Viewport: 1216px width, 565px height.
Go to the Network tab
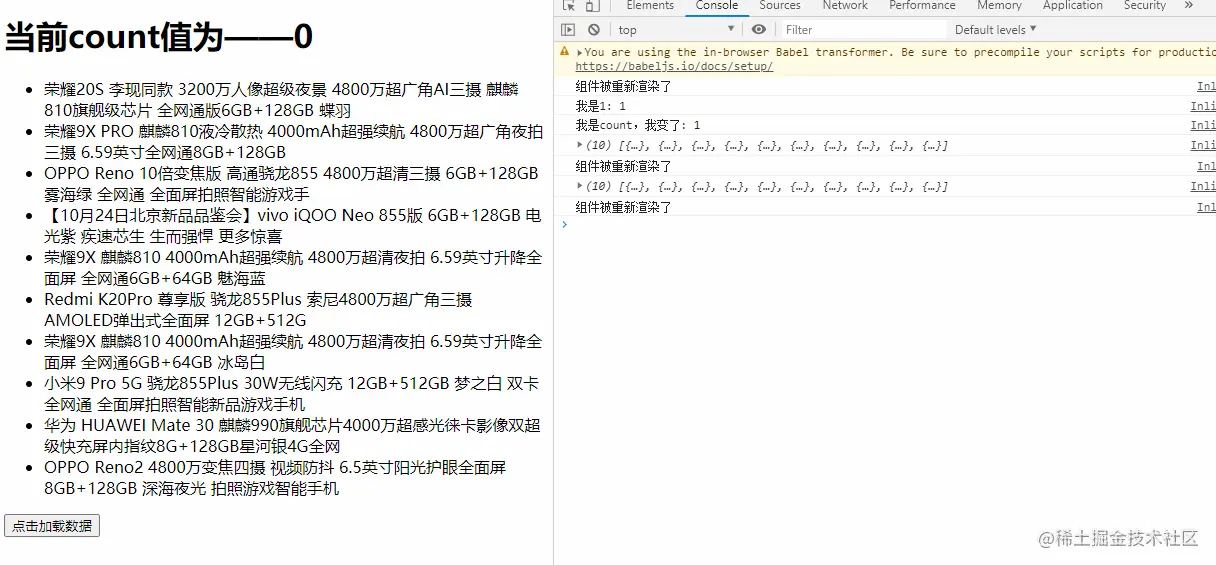click(845, 6)
